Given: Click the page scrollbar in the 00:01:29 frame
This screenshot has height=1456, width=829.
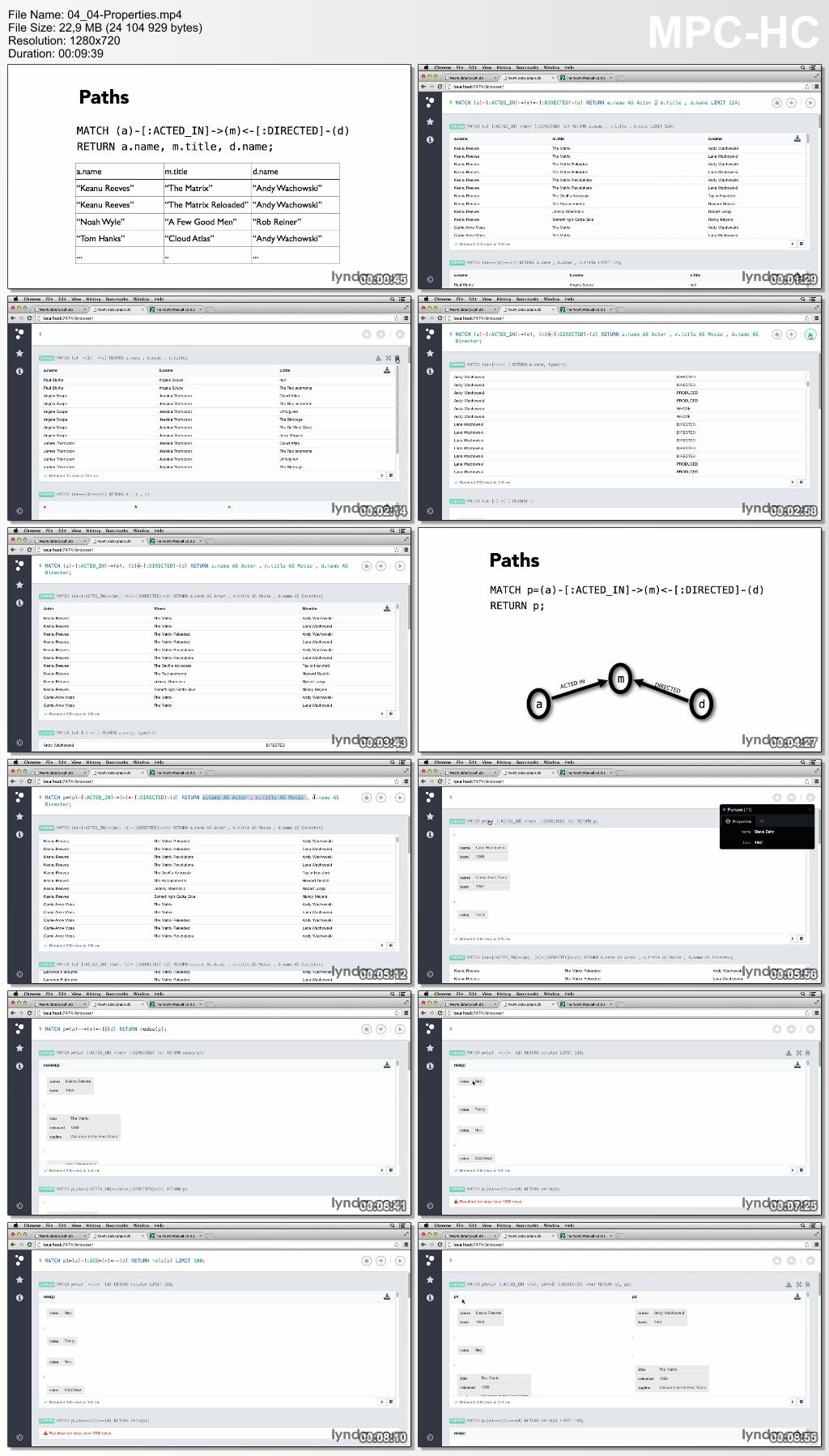Looking at the screenshot, I should (x=818, y=121).
